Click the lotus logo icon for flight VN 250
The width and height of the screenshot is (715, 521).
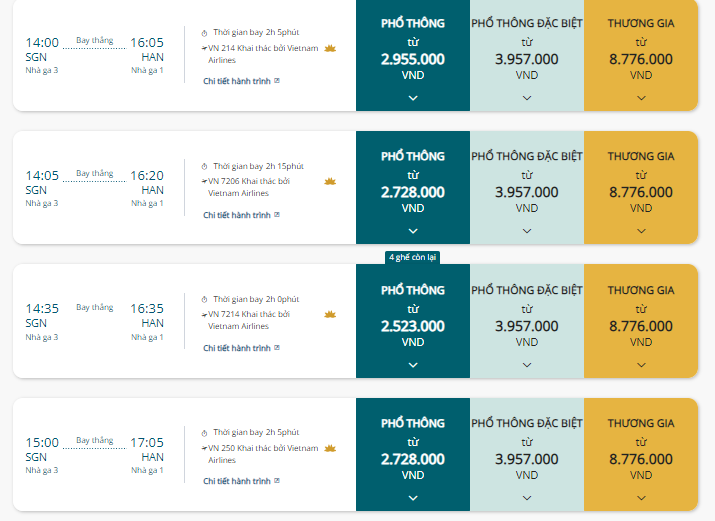(x=330, y=449)
